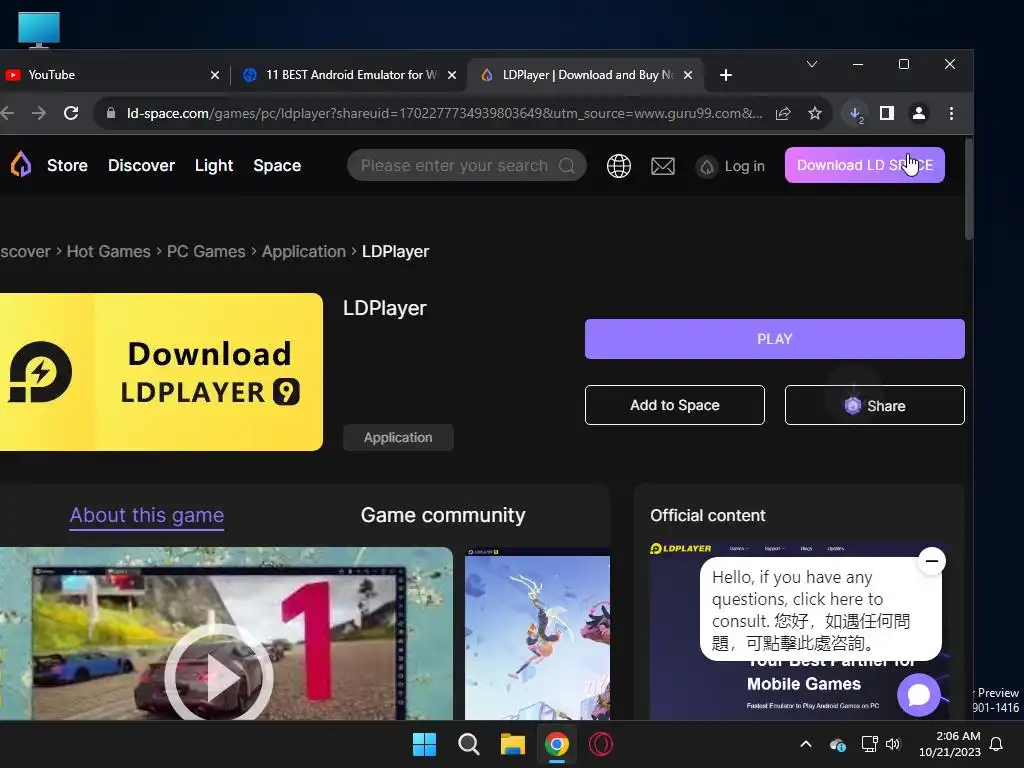This screenshot has height=768, width=1024.
Task: Click the LD Space flame logo
Action: click(x=21, y=165)
